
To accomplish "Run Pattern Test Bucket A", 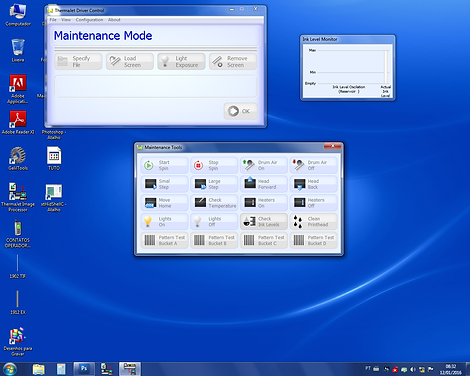I will pos(164,240).
